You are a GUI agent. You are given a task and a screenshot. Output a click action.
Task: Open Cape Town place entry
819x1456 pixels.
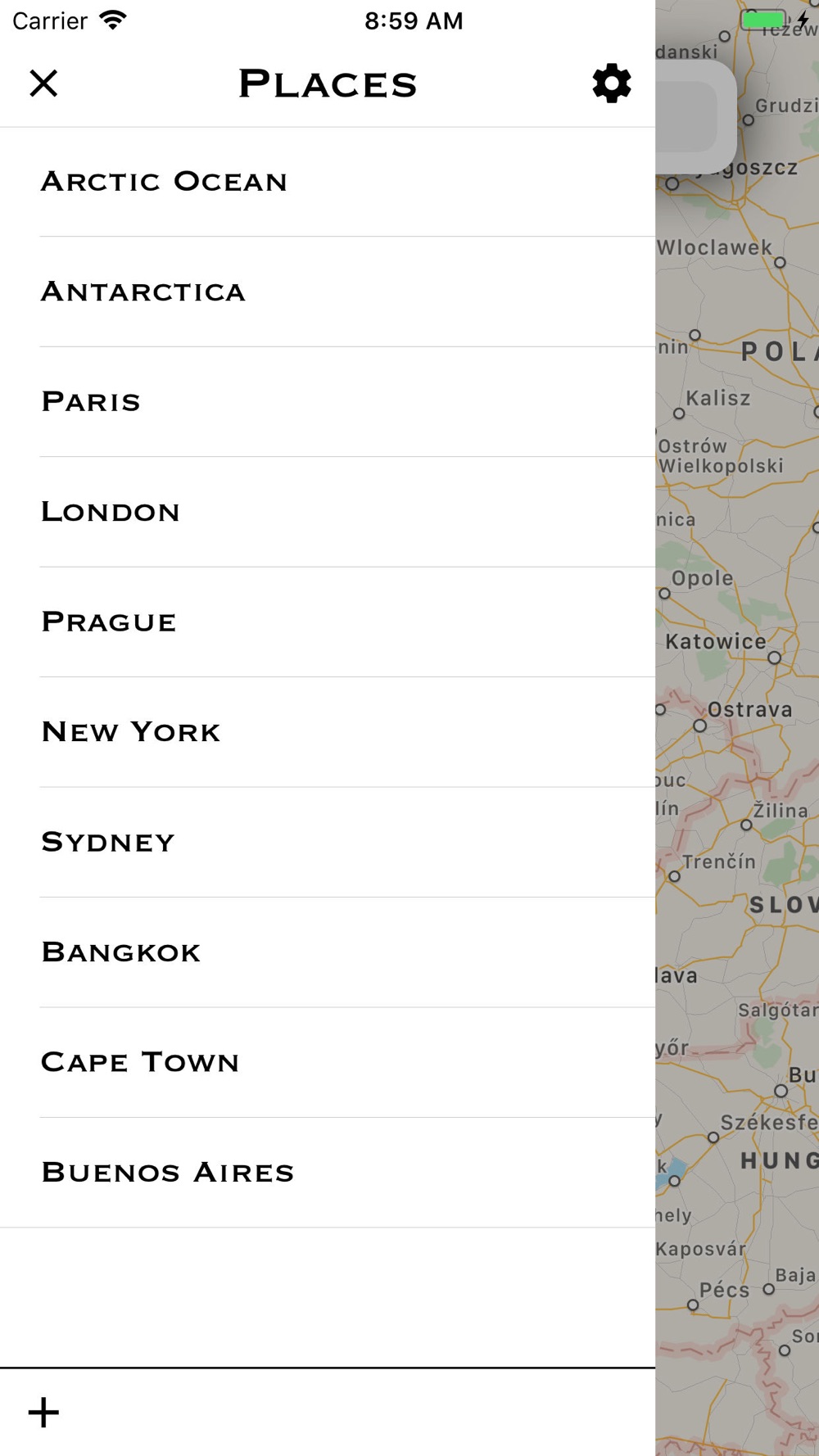tap(328, 1062)
